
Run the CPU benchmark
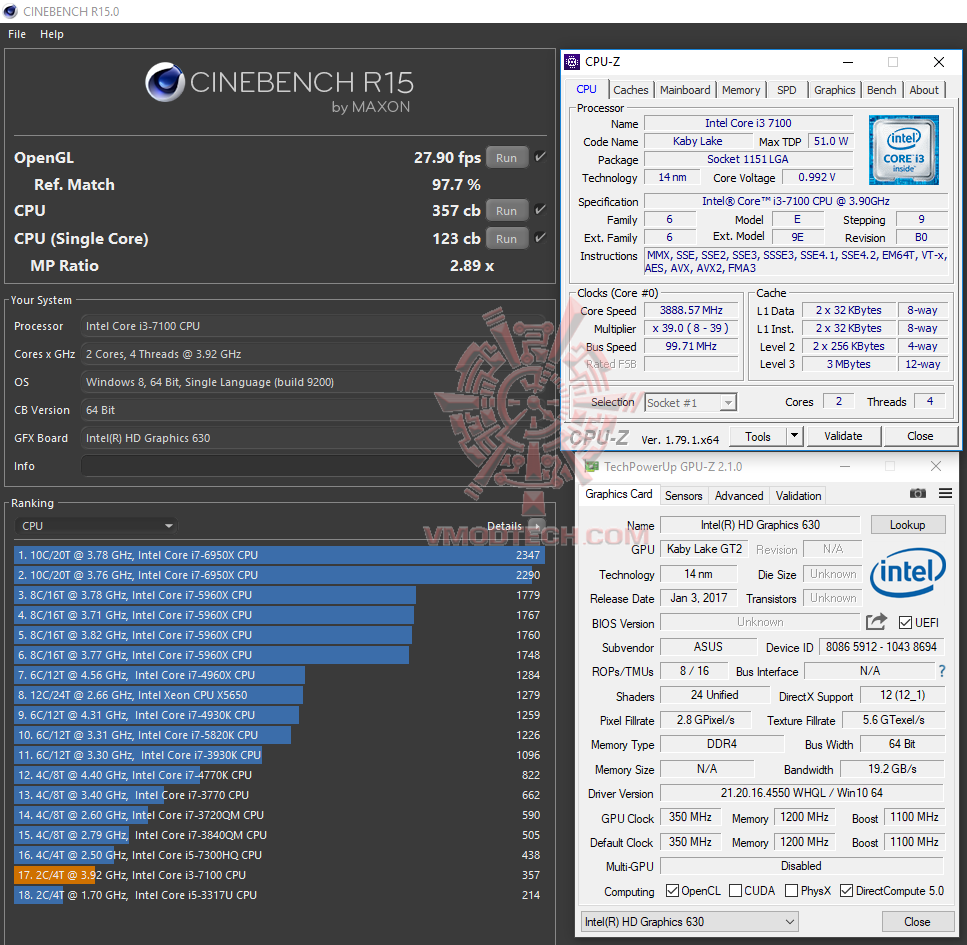click(x=506, y=210)
